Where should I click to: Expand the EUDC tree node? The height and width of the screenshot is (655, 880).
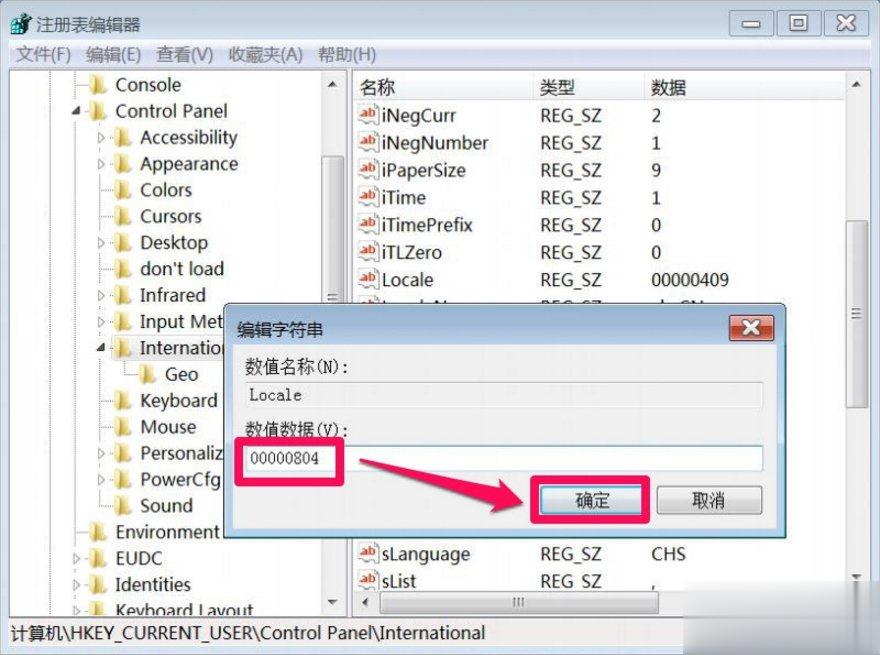77,558
